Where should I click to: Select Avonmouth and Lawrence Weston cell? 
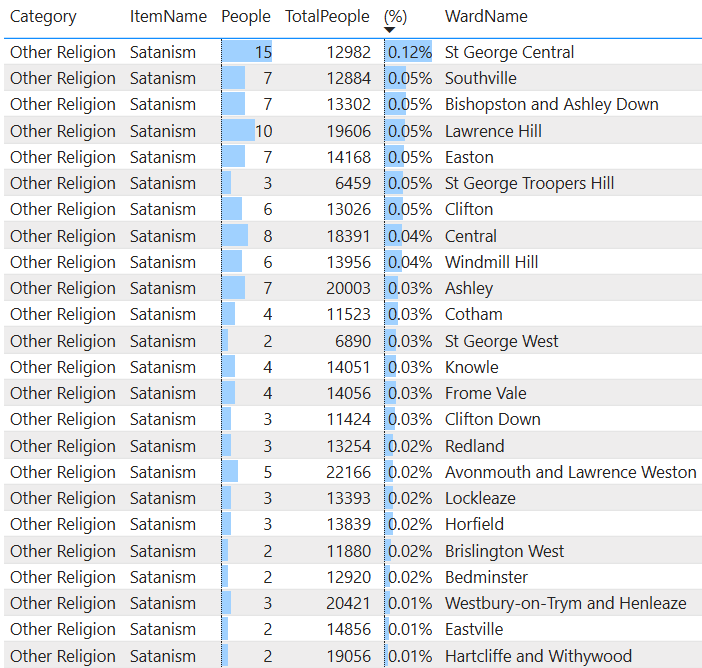pos(570,472)
